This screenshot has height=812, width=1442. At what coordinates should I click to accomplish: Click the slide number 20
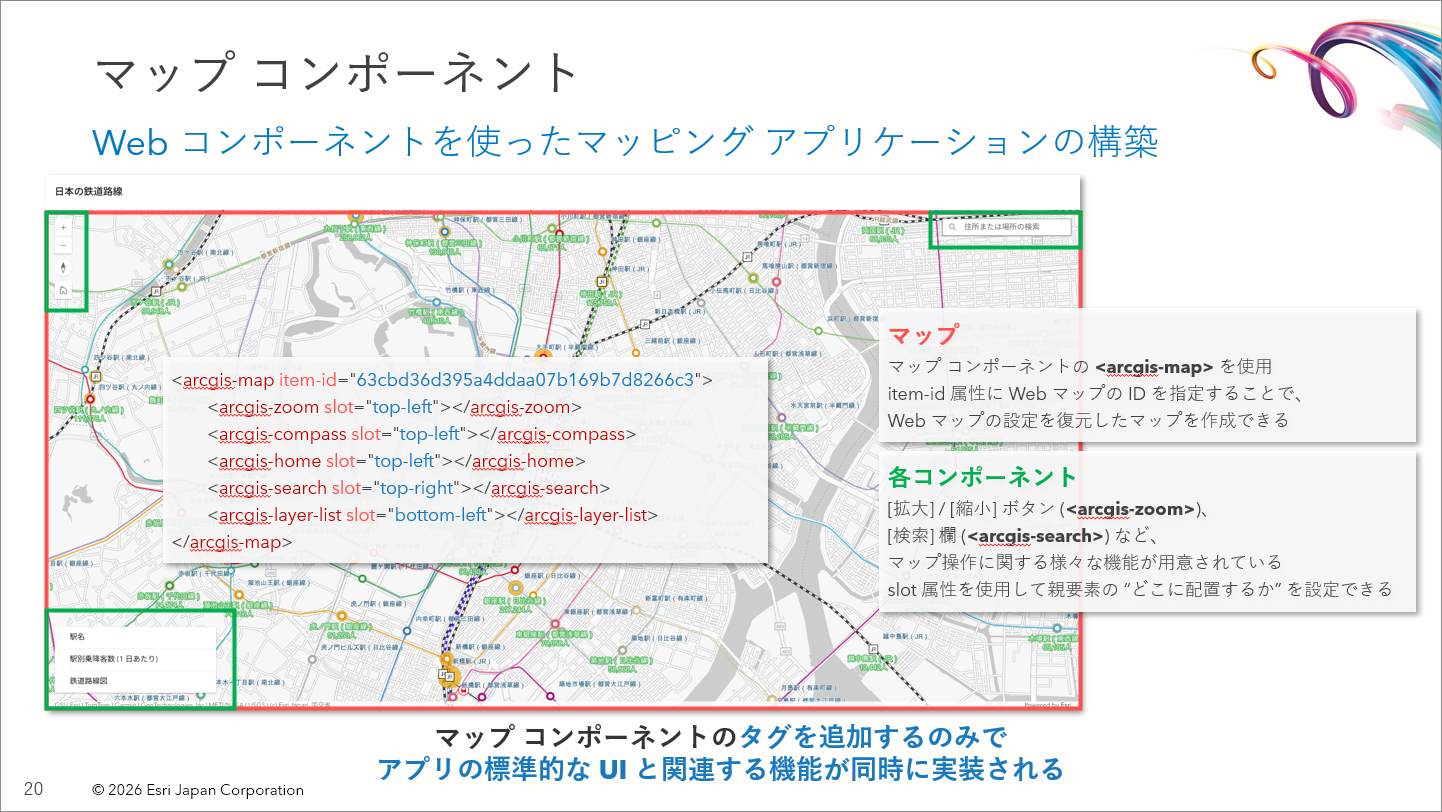click(x=33, y=788)
